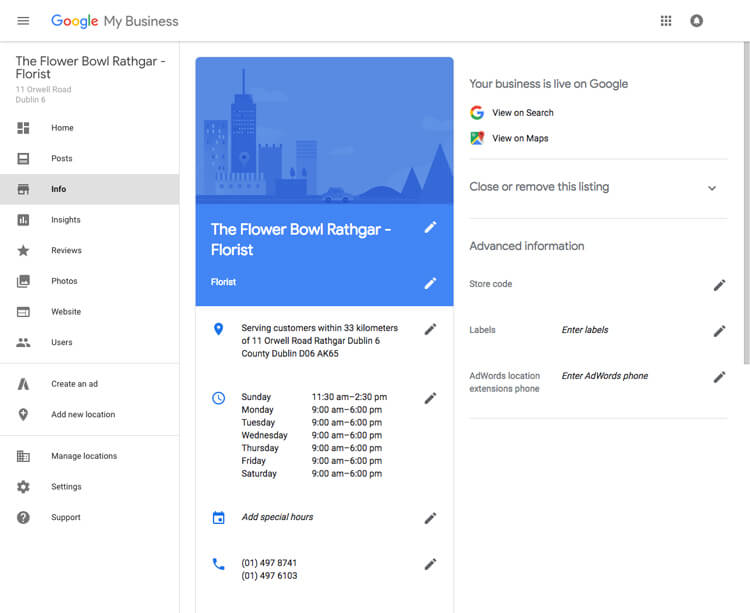Click the Home dashboard icon in sidebar

(x=23, y=128)
